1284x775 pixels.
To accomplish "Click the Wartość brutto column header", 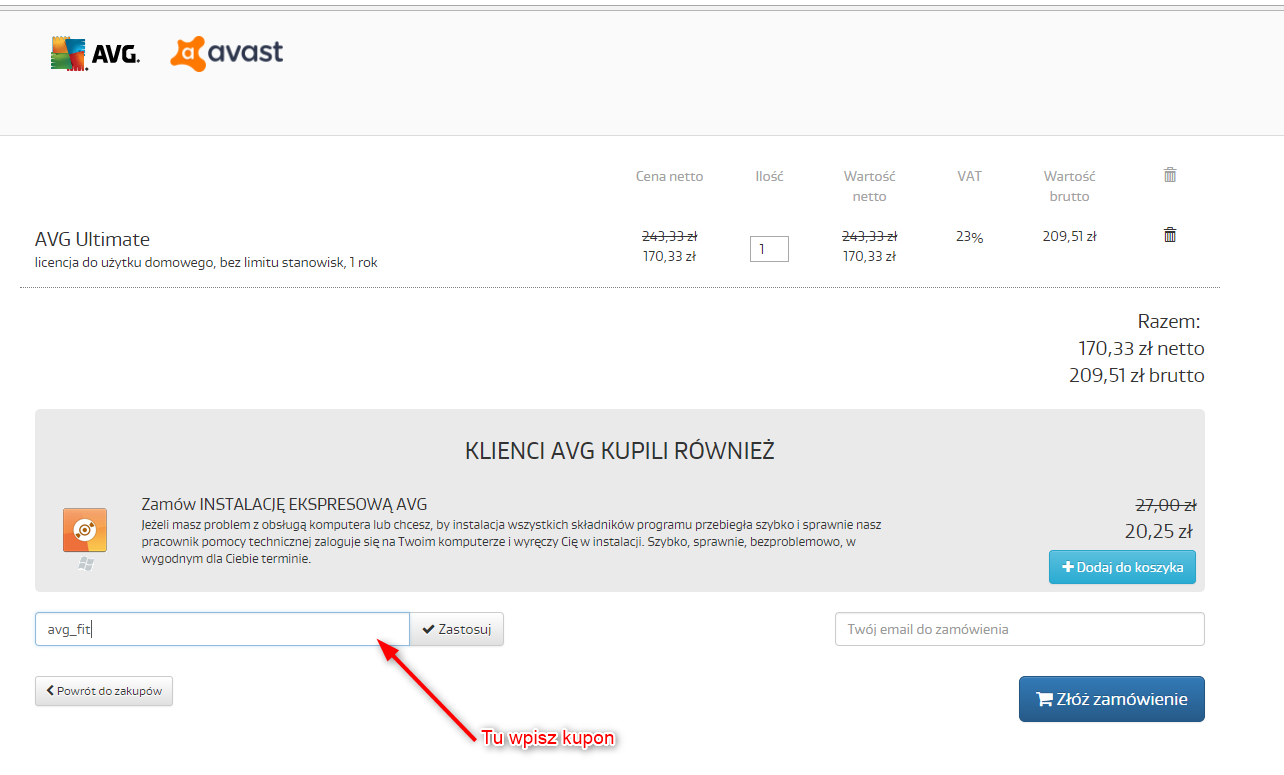I will (1070, 186).
